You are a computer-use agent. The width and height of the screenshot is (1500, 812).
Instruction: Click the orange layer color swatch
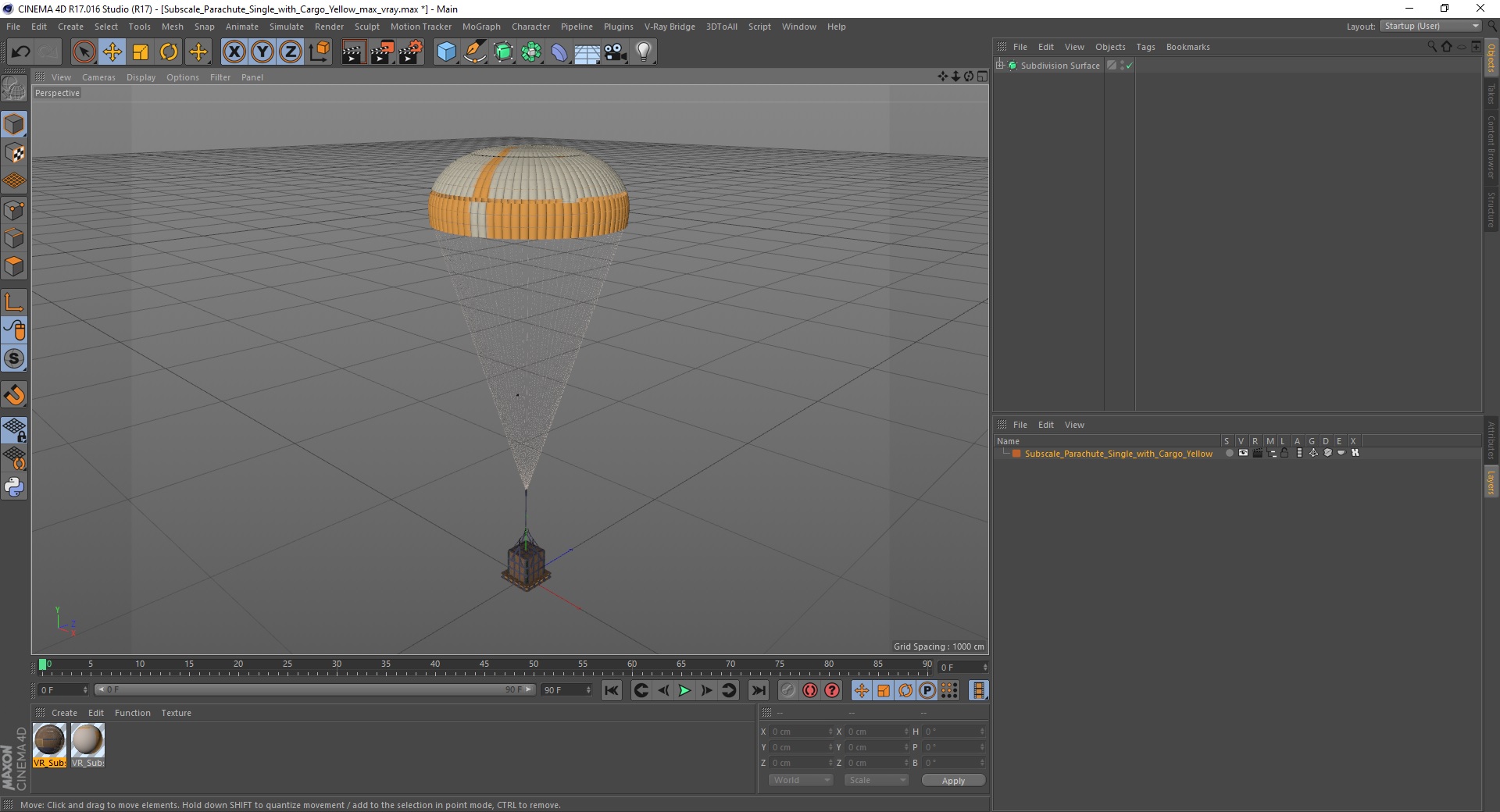coord(1016,453)
